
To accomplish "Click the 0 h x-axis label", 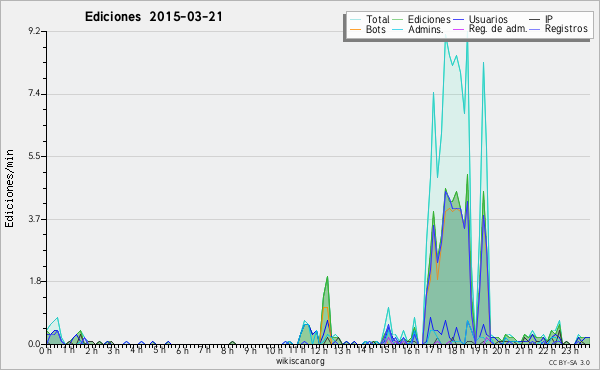I will [x=46, y=351].
